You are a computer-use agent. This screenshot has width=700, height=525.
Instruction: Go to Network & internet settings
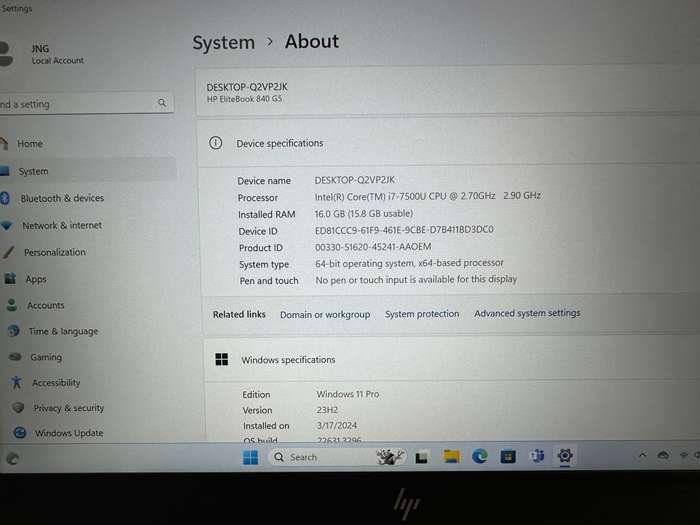[62, 225]
